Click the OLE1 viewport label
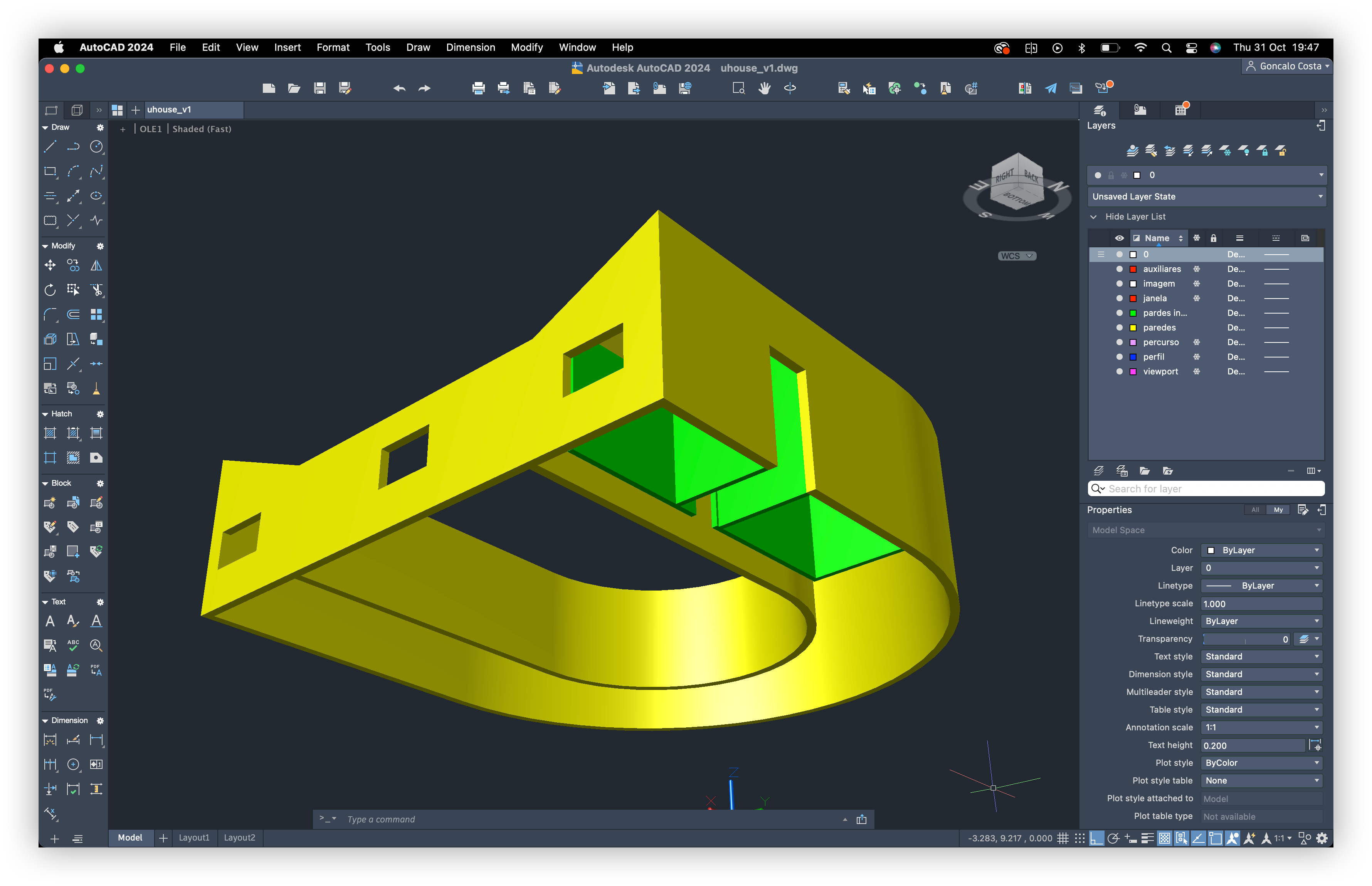Viewport: 1372px width, 886px height. tap(151, 129)
